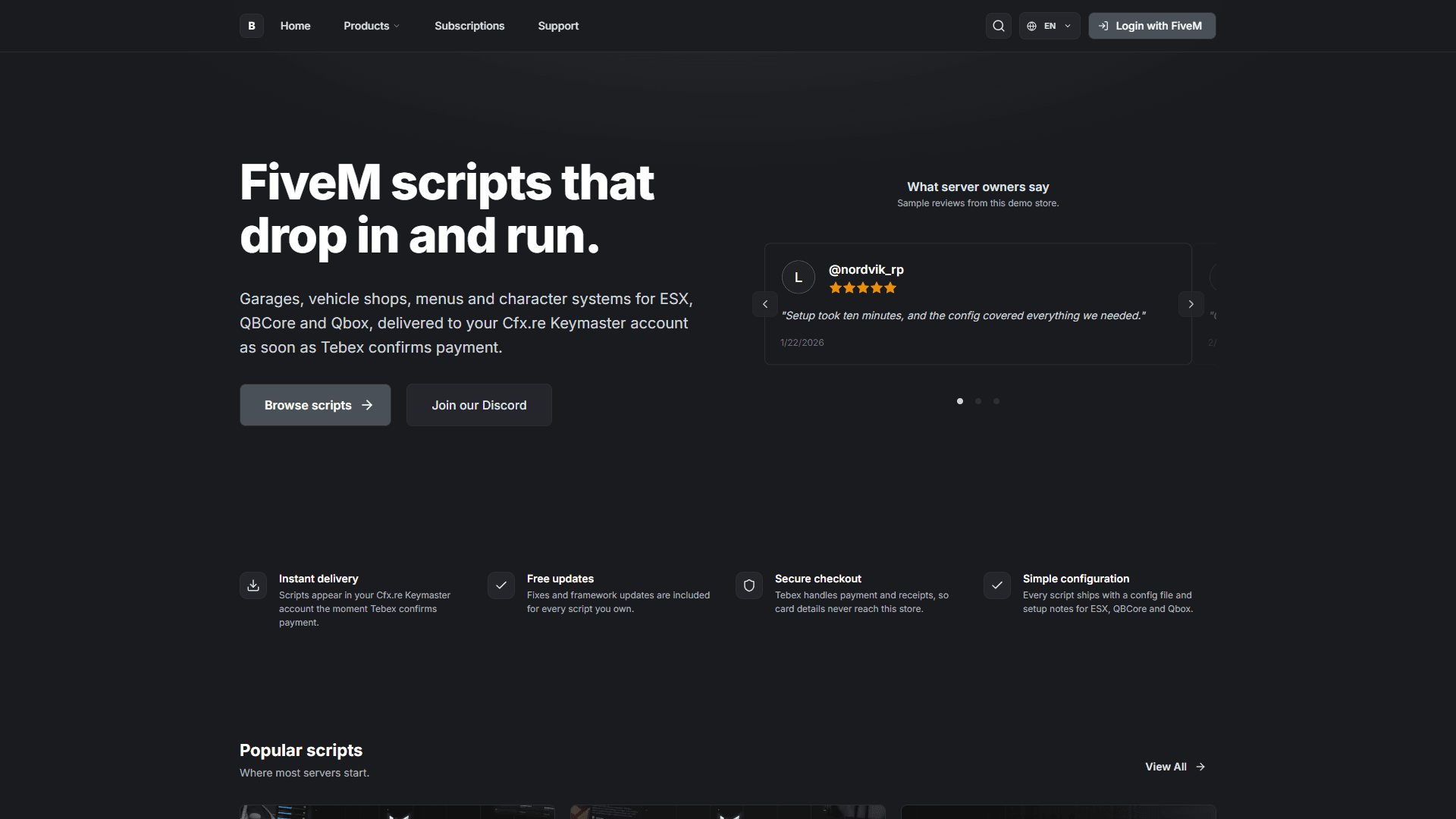Click the Browse scripts button
Image resolution: width=1456 pixels, height=819 pixels.
pyautogui.click(x=315, y=405)
